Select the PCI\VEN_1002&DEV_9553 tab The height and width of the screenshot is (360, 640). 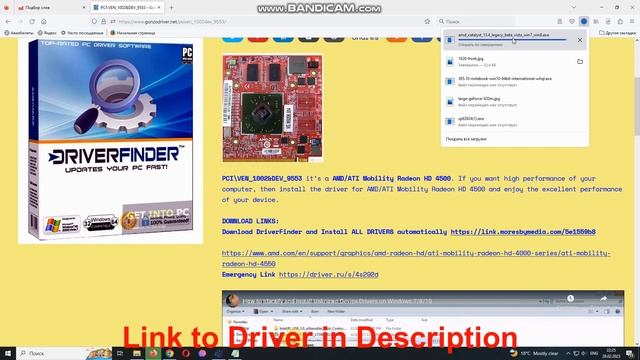[127, 7]
